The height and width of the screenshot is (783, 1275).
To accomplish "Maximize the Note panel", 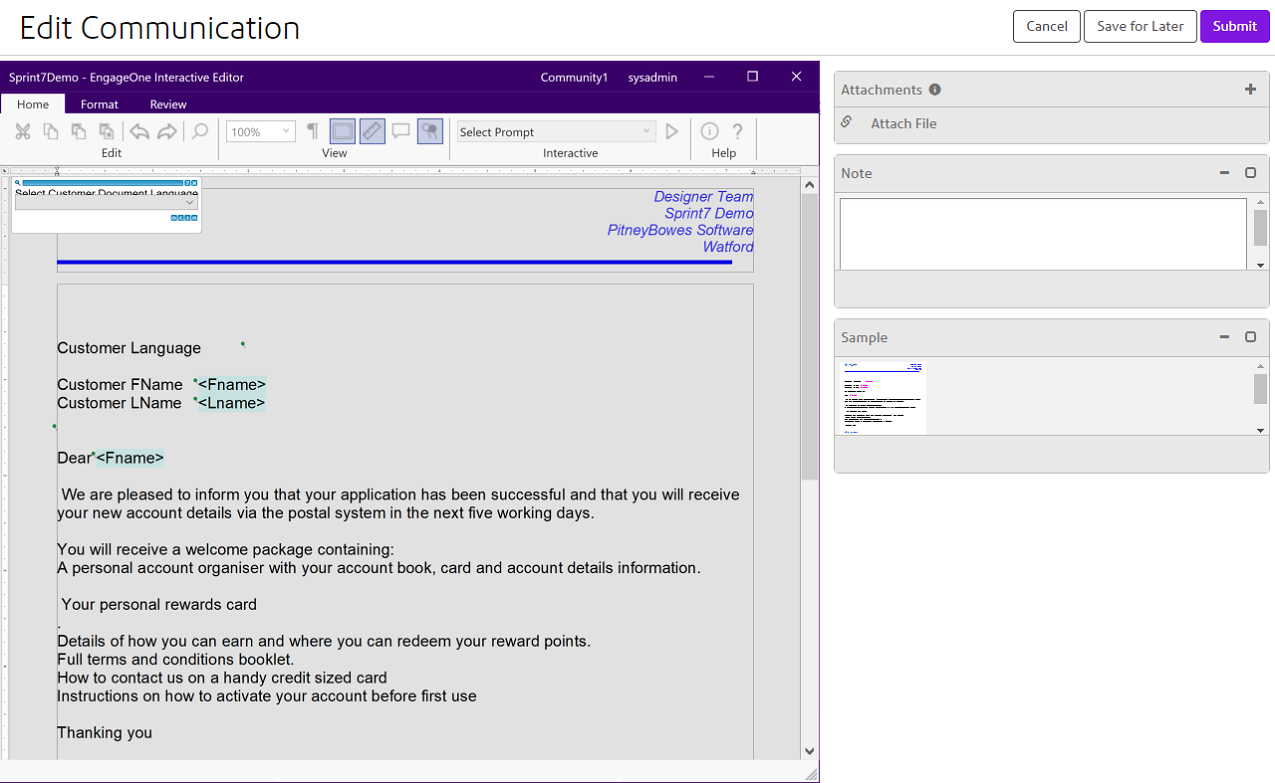I will tap(1250, 173).
